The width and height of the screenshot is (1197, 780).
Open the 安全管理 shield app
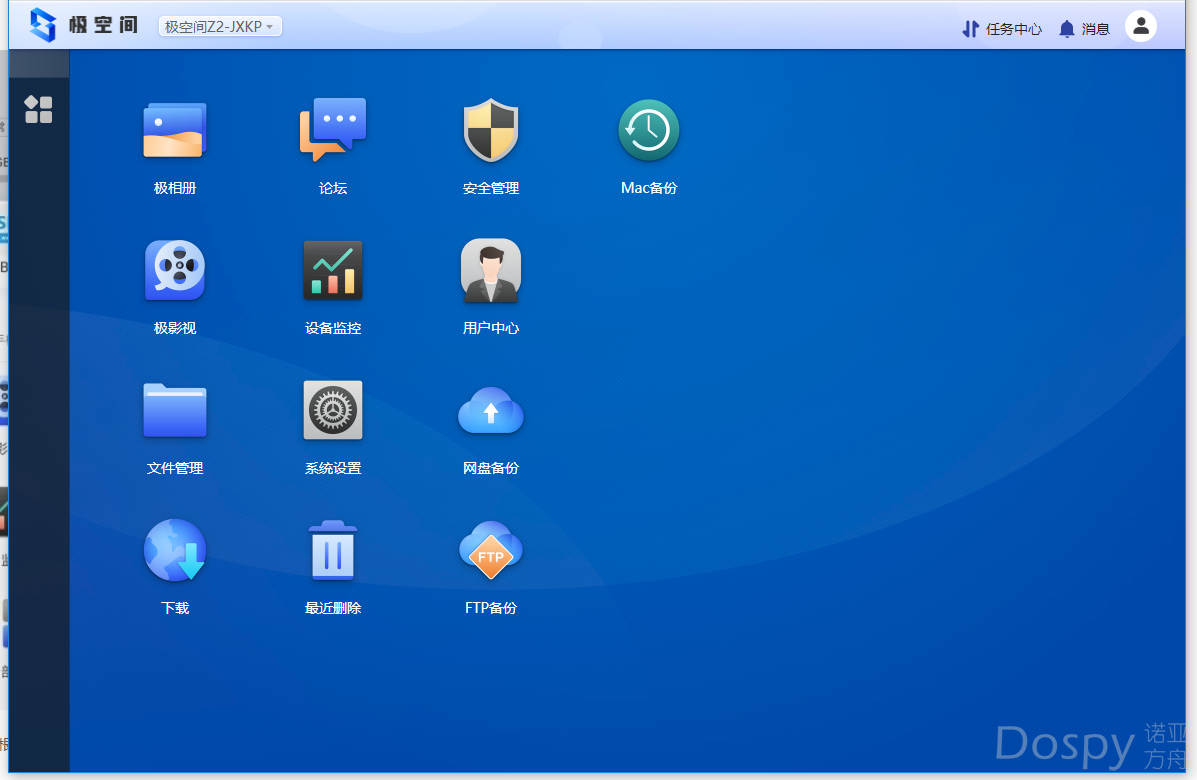tap(491, 130)
